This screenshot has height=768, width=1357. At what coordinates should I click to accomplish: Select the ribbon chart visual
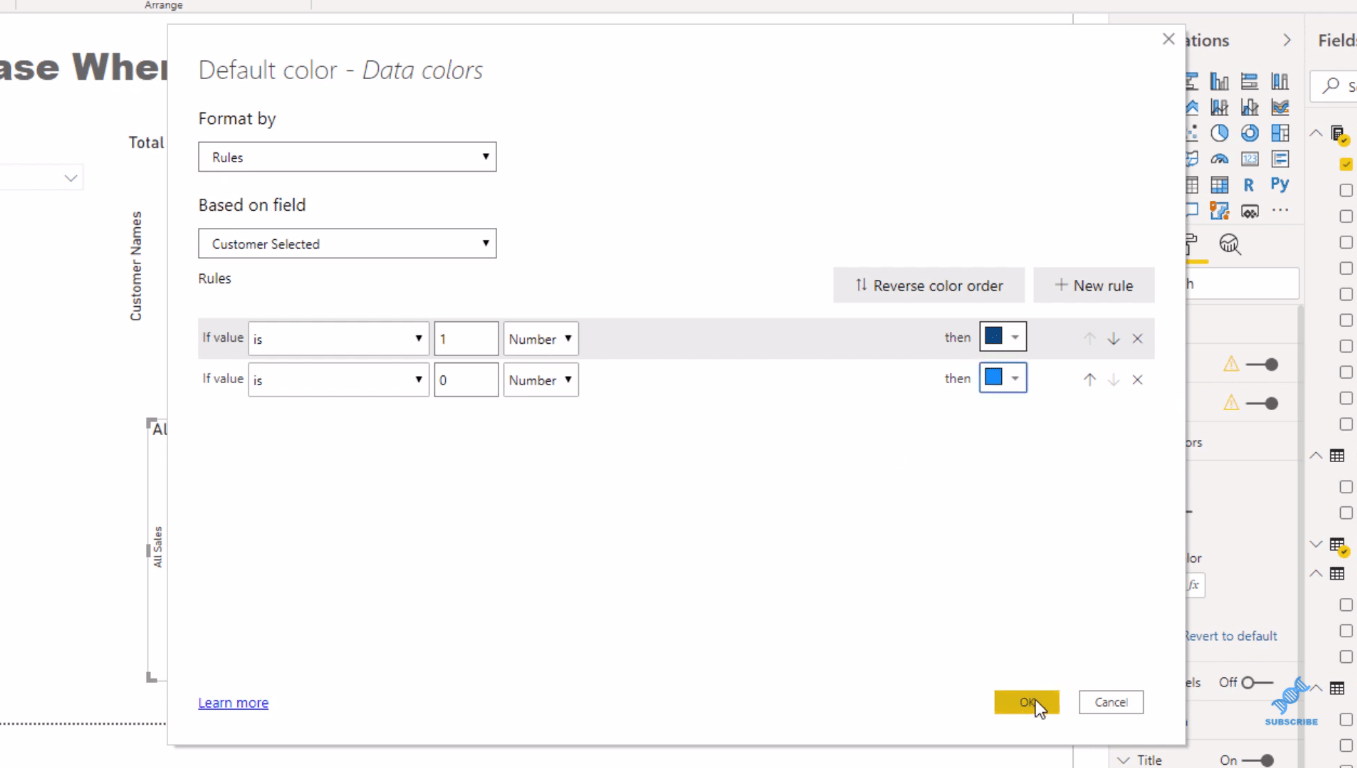coord(1280,107)
